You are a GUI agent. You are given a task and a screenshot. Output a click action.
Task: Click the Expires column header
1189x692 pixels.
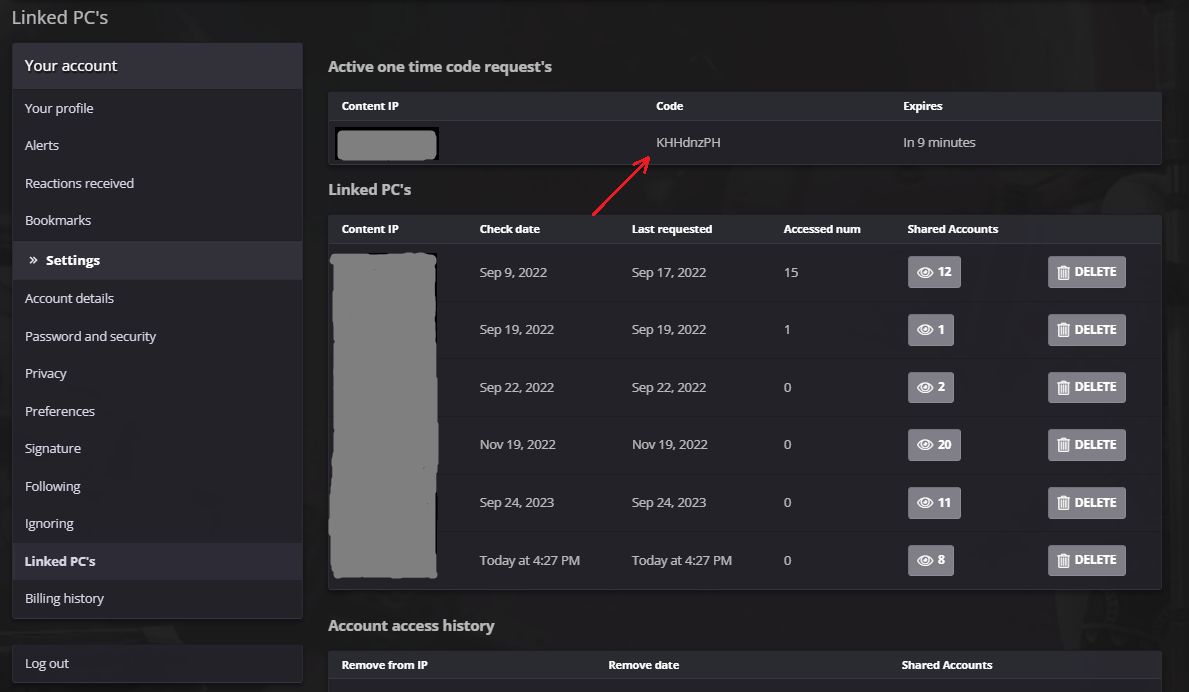coord(923,106)
